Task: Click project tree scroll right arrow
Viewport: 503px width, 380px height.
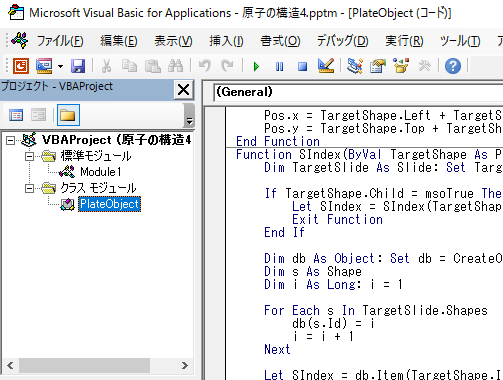Action: [x=185, y=365]
